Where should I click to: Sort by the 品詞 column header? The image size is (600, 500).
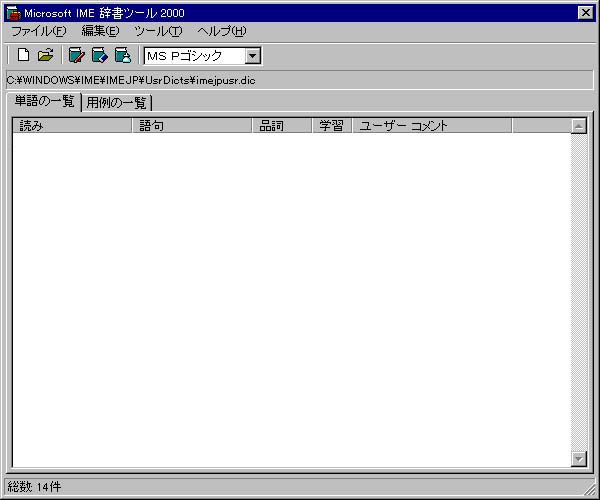(x=282, y=125)
